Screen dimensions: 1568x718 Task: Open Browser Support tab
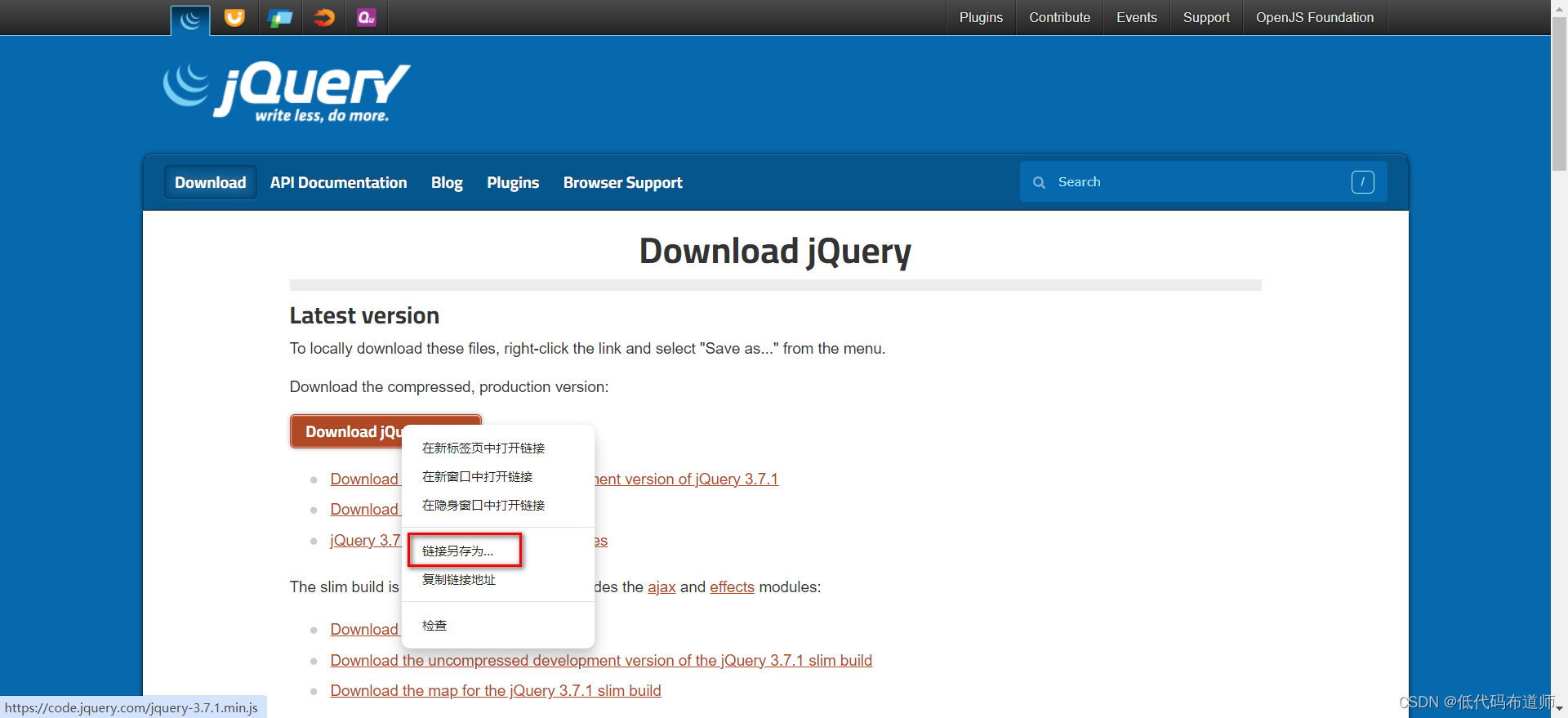point(622,182)
